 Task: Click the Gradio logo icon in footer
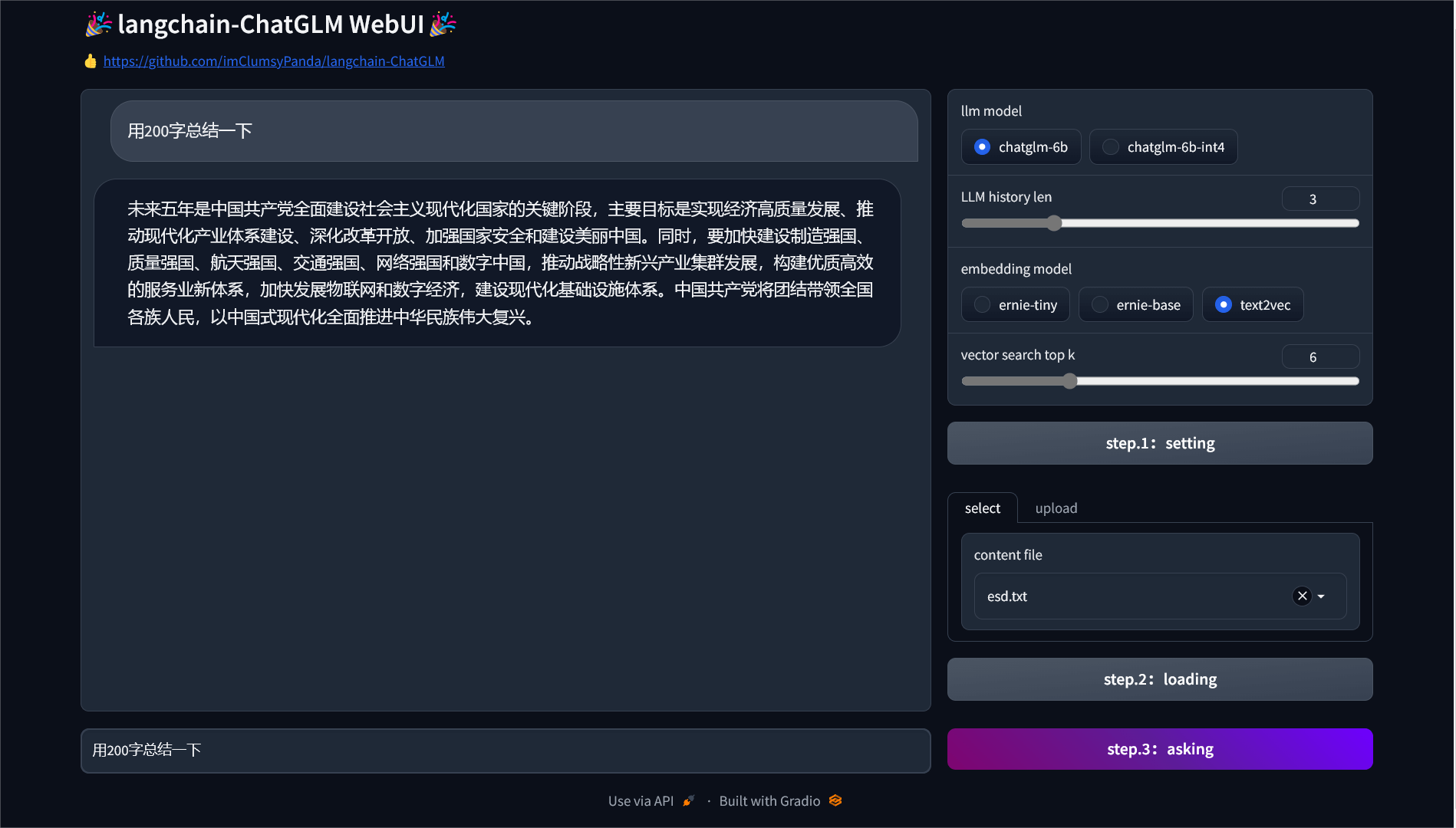click(835, 800)
